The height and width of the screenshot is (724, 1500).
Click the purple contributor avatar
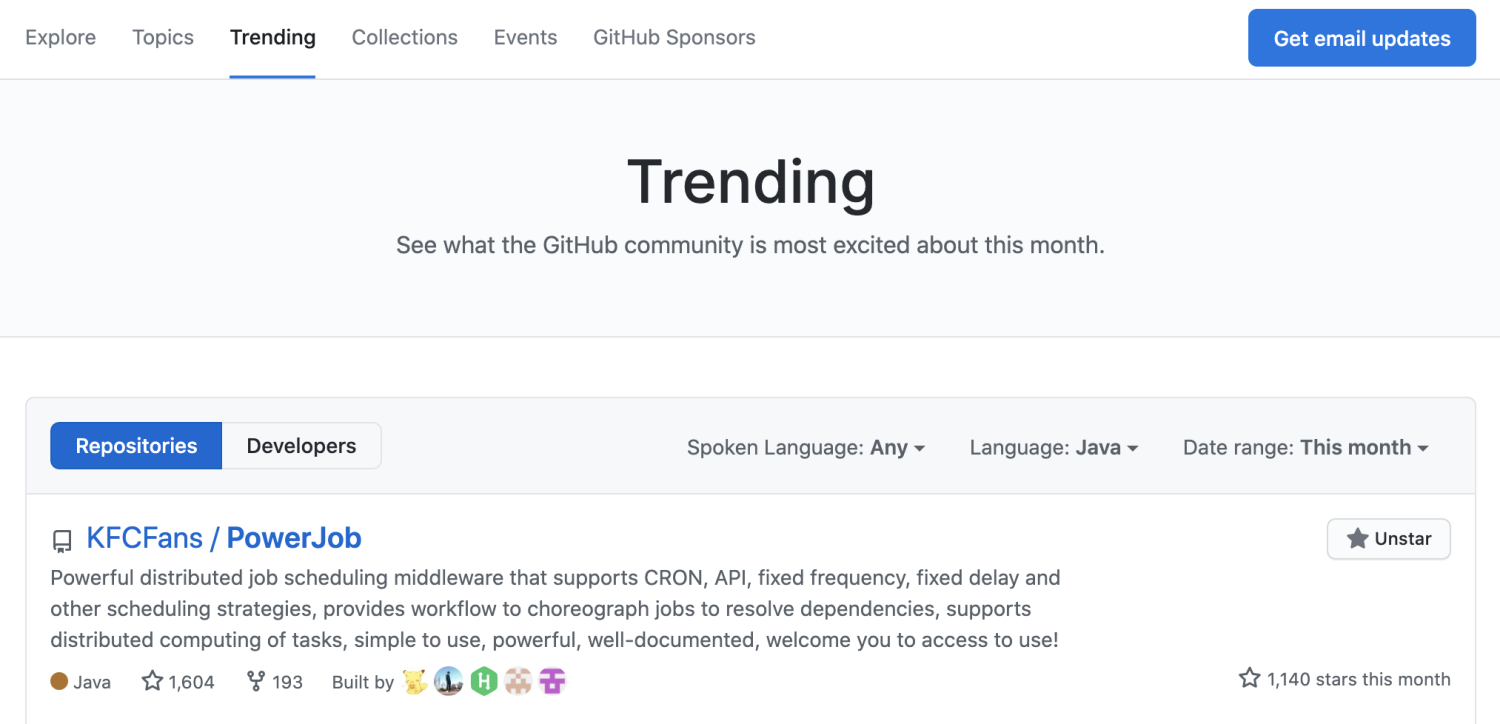click(553, 682)
